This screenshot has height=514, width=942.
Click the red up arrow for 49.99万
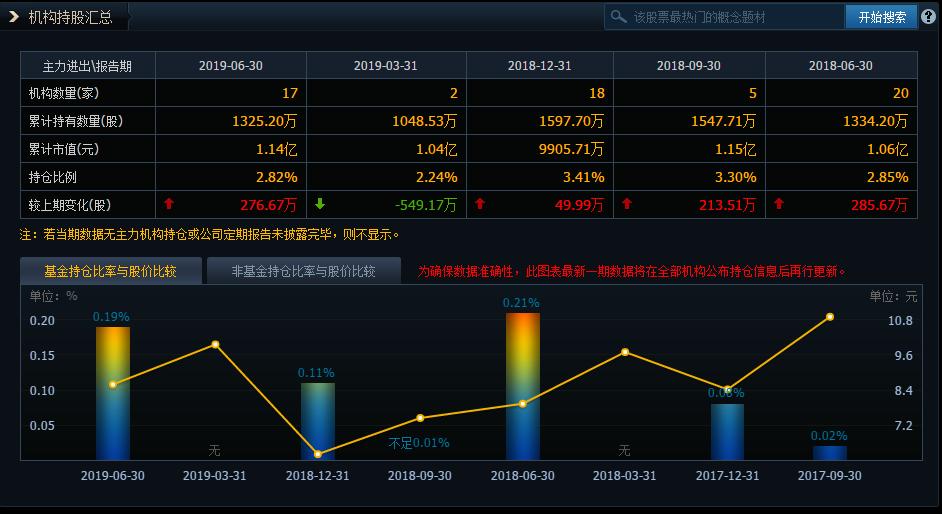pos(479,204)
